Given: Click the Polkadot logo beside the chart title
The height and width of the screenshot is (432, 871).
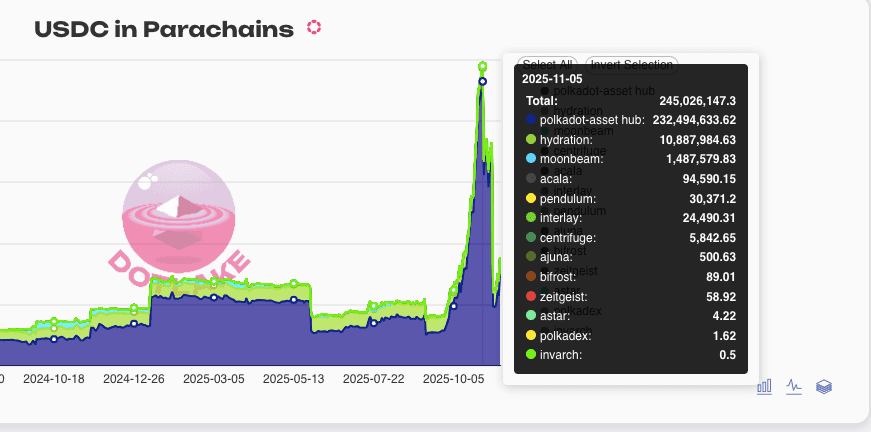Looking at the screenshot, I should [314, 28].
